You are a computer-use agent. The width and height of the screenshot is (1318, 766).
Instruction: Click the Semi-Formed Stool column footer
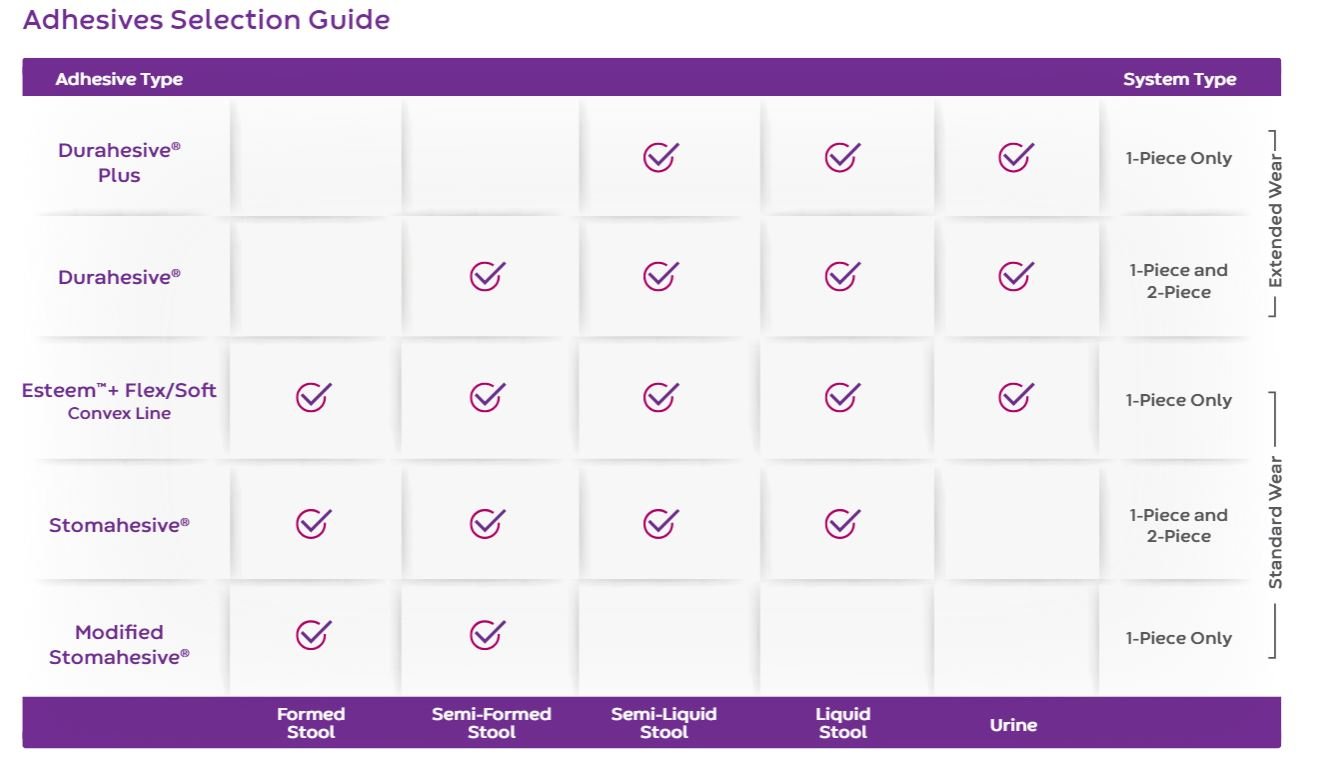[x=491, y=723]
